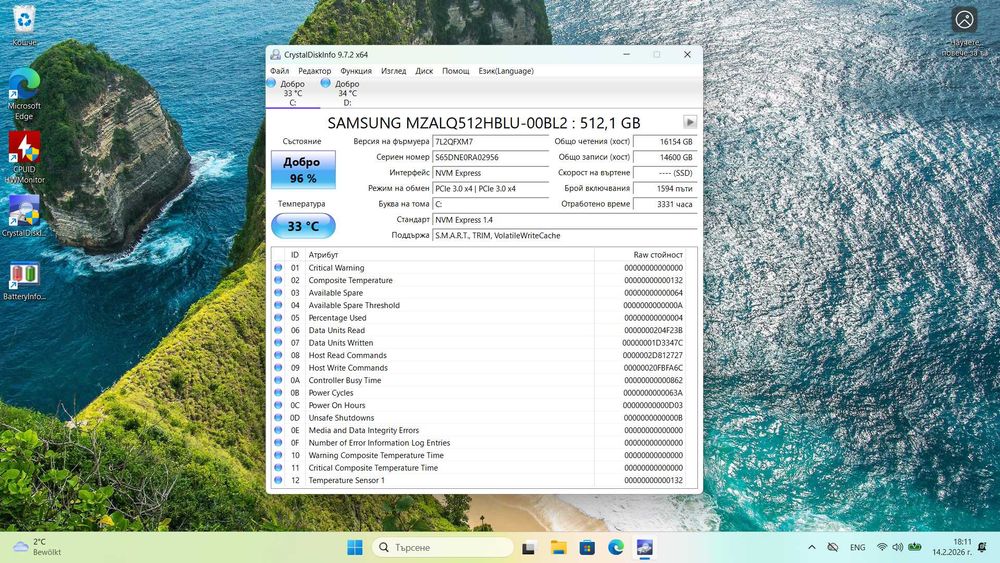Viewport: 1000px width, 563px height.
Task: Open the Език(Language) menu
Action: point(506,71)
